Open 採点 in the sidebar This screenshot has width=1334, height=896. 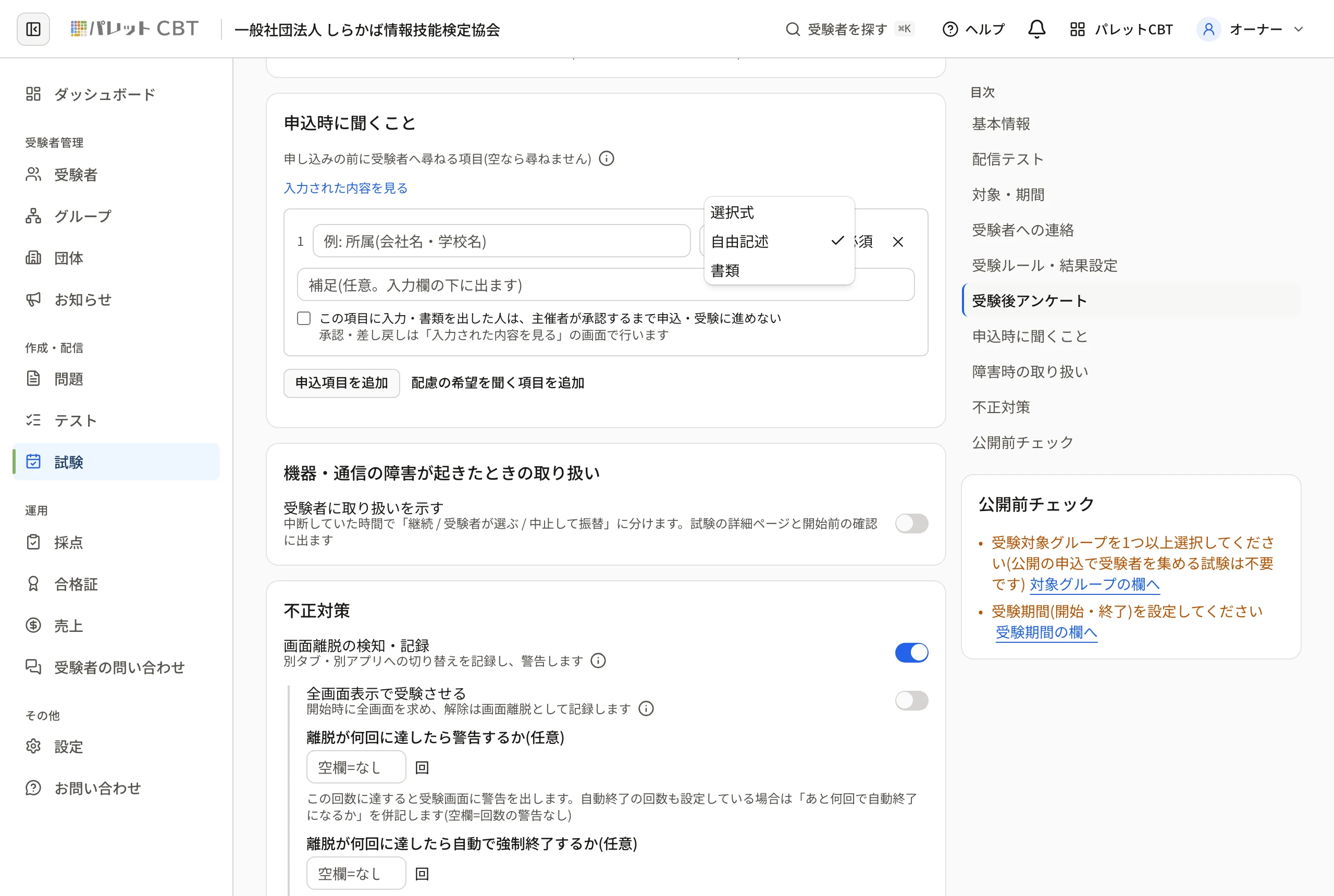[116, 542]
